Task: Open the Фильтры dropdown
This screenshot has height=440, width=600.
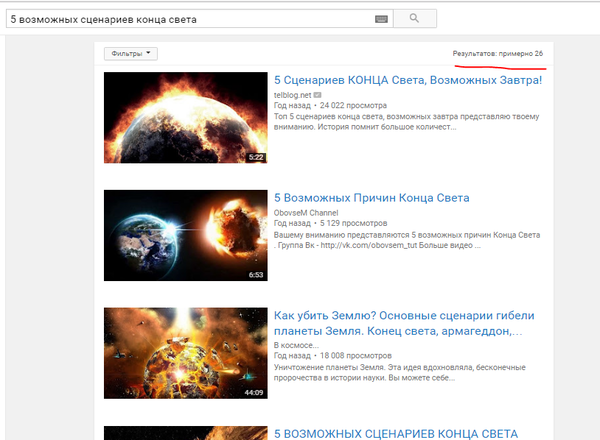Action: click(130, 53)
